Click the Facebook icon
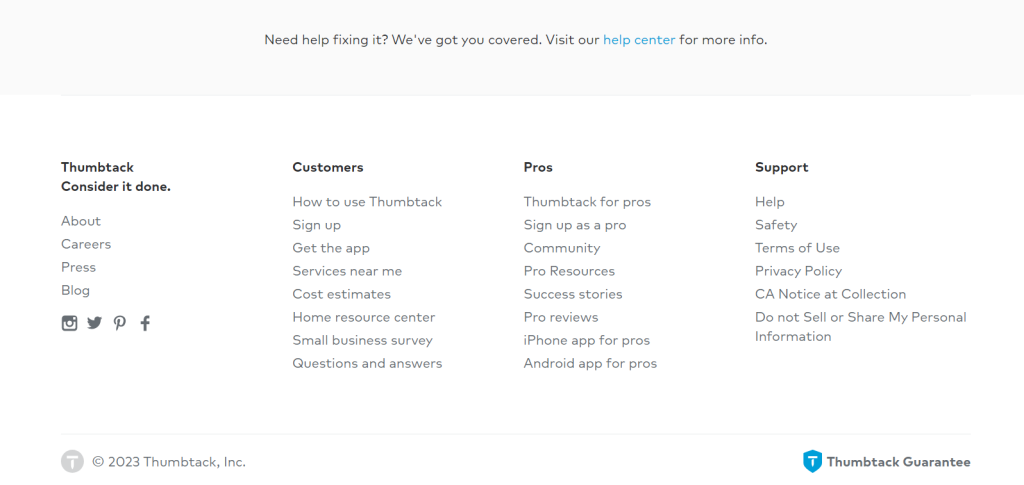 [145, 323]
